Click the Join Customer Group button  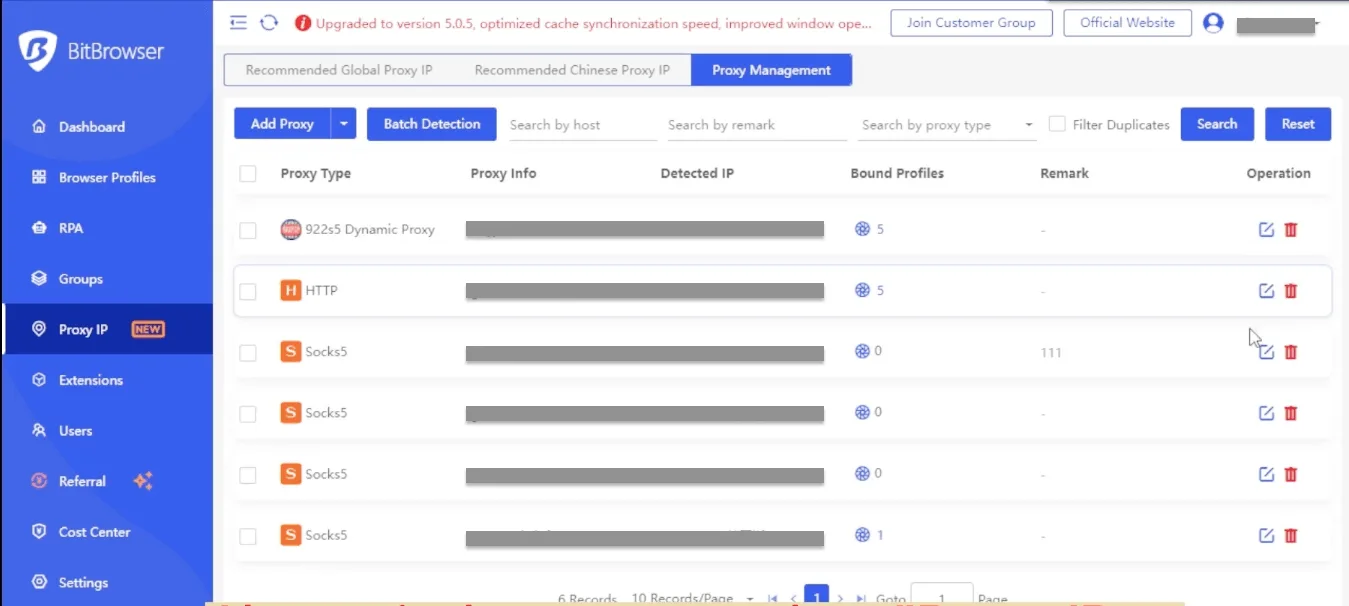coord(971,23)
